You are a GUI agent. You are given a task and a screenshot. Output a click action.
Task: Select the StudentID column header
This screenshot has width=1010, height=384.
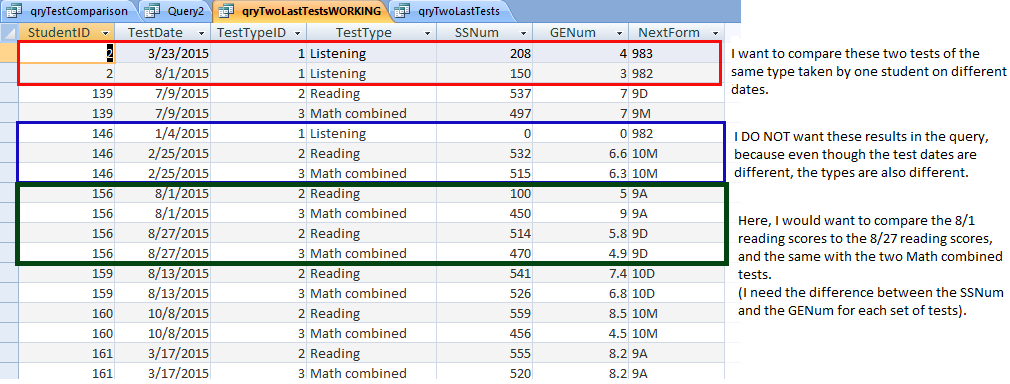[x=67, y=33]
